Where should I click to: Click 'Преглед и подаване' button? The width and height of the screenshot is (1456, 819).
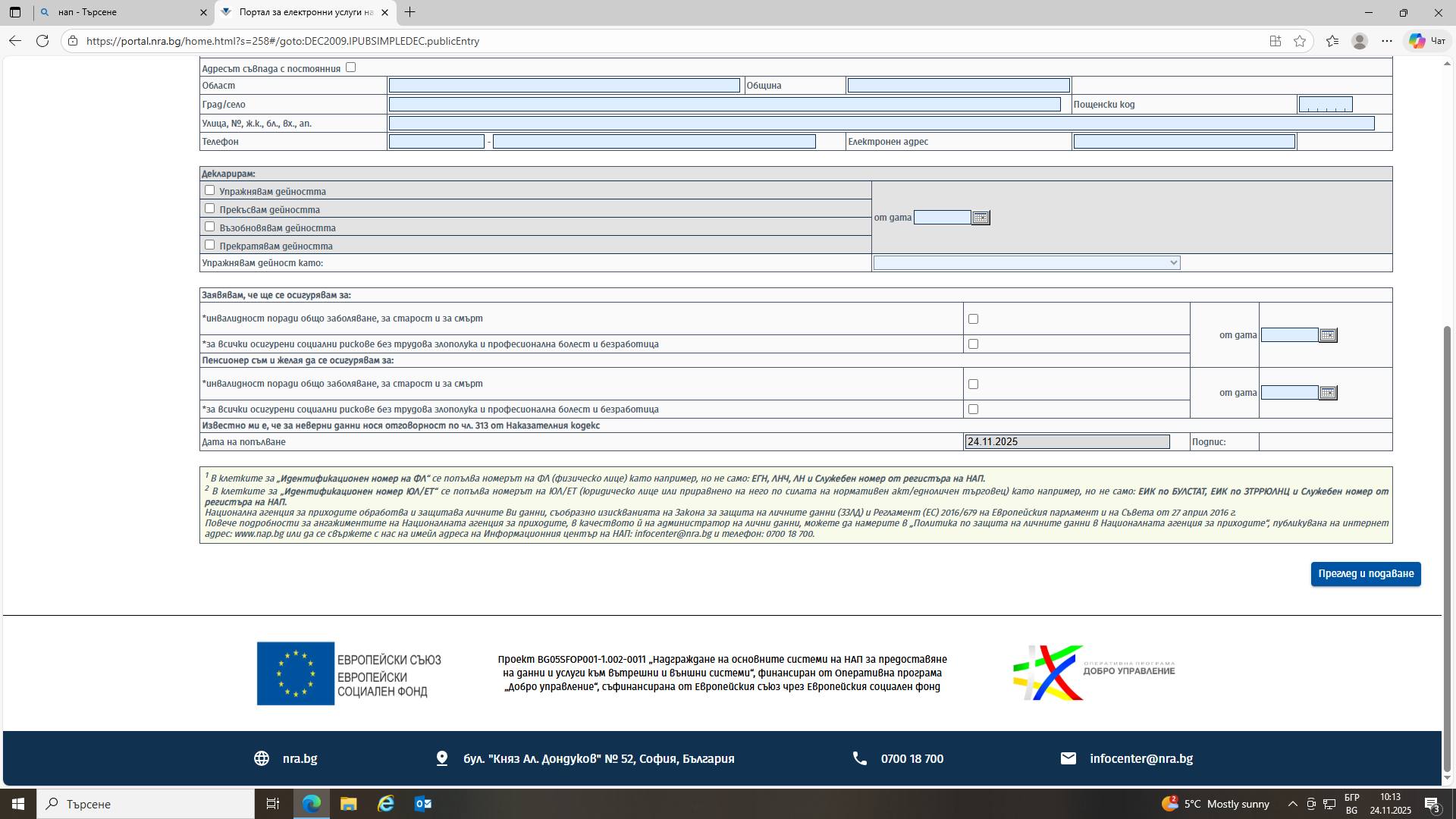pyautogui.click(x=1366, y=574)
